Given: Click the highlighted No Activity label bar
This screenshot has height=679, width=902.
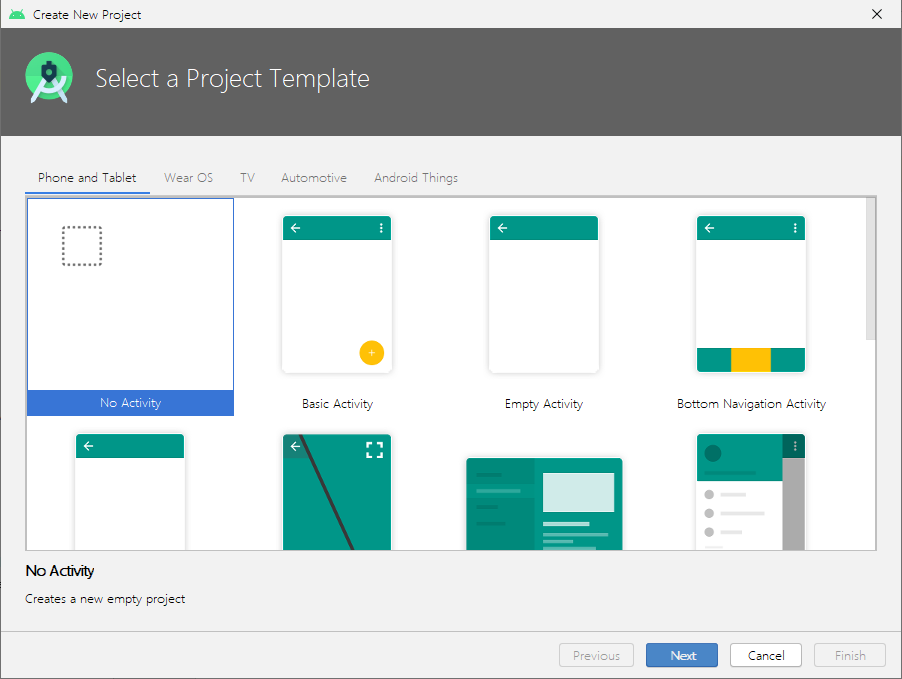Looking at the screenshot, I should pyautogui.click(x=131, y=403).
